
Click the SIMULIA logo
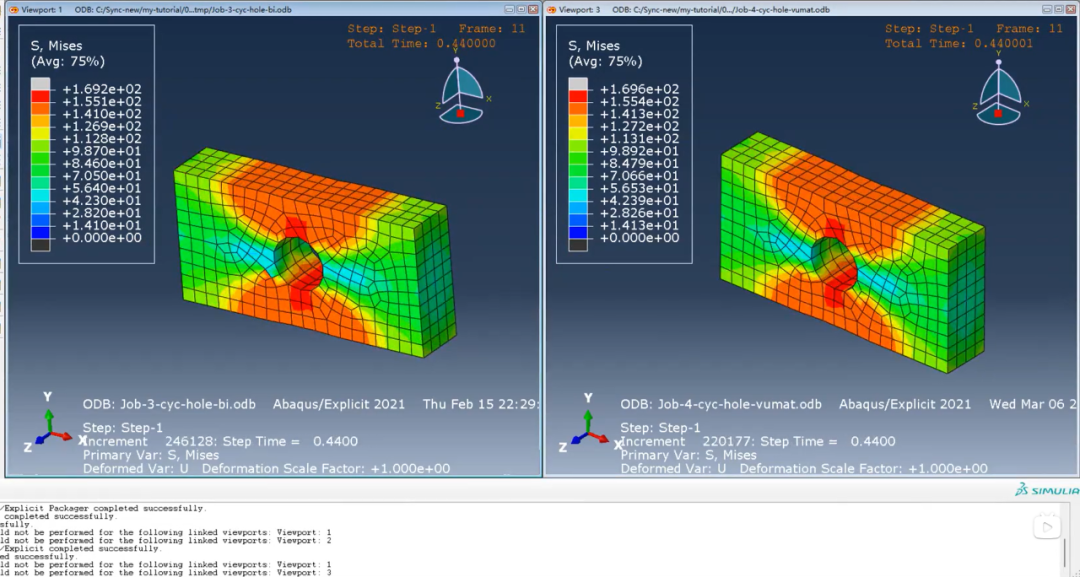click(x=1046, y=490)
